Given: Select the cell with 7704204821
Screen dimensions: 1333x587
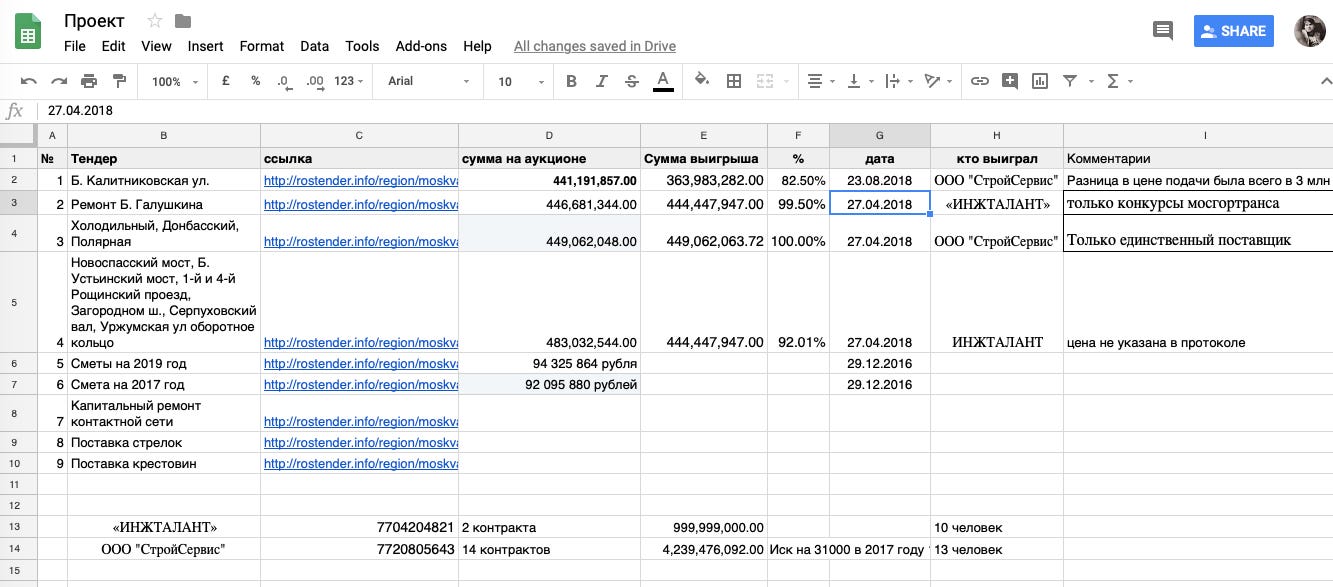Looking at the screenshot, I should [x=359, y=527].
